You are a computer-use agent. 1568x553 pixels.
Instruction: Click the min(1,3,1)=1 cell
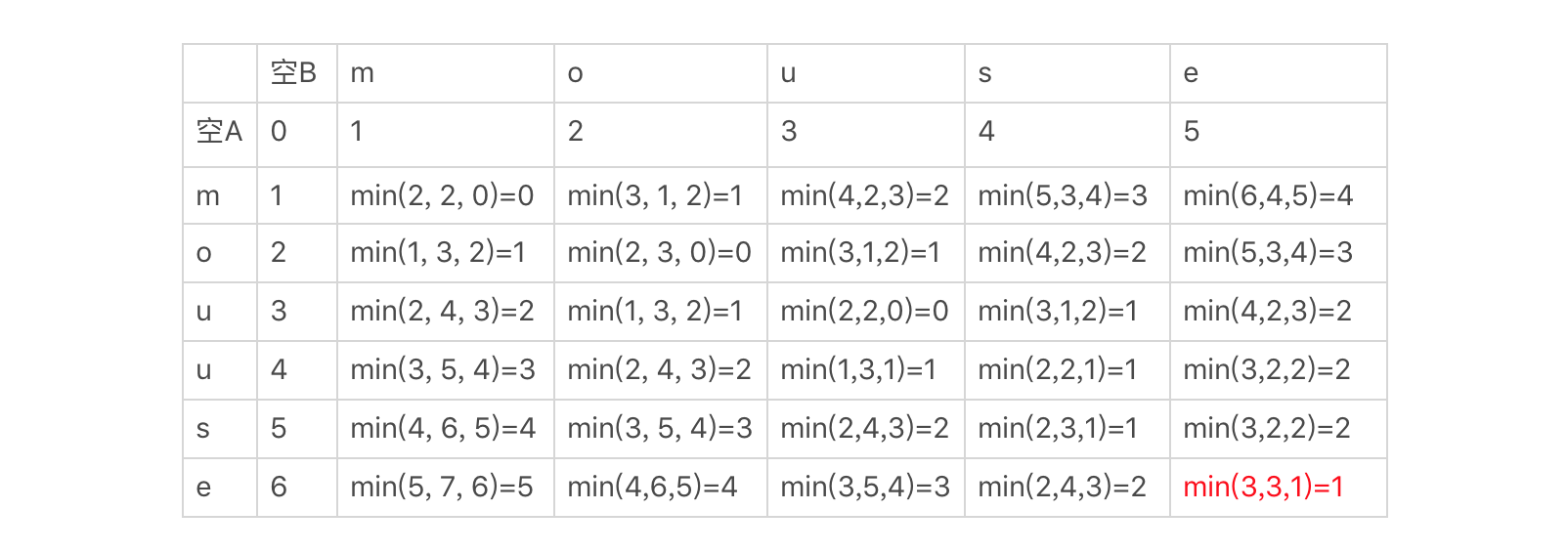(858, 369)
